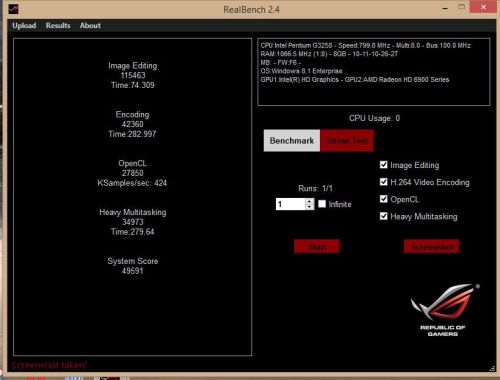
Task: Click the Screenshot button
Action: [432, 247]
